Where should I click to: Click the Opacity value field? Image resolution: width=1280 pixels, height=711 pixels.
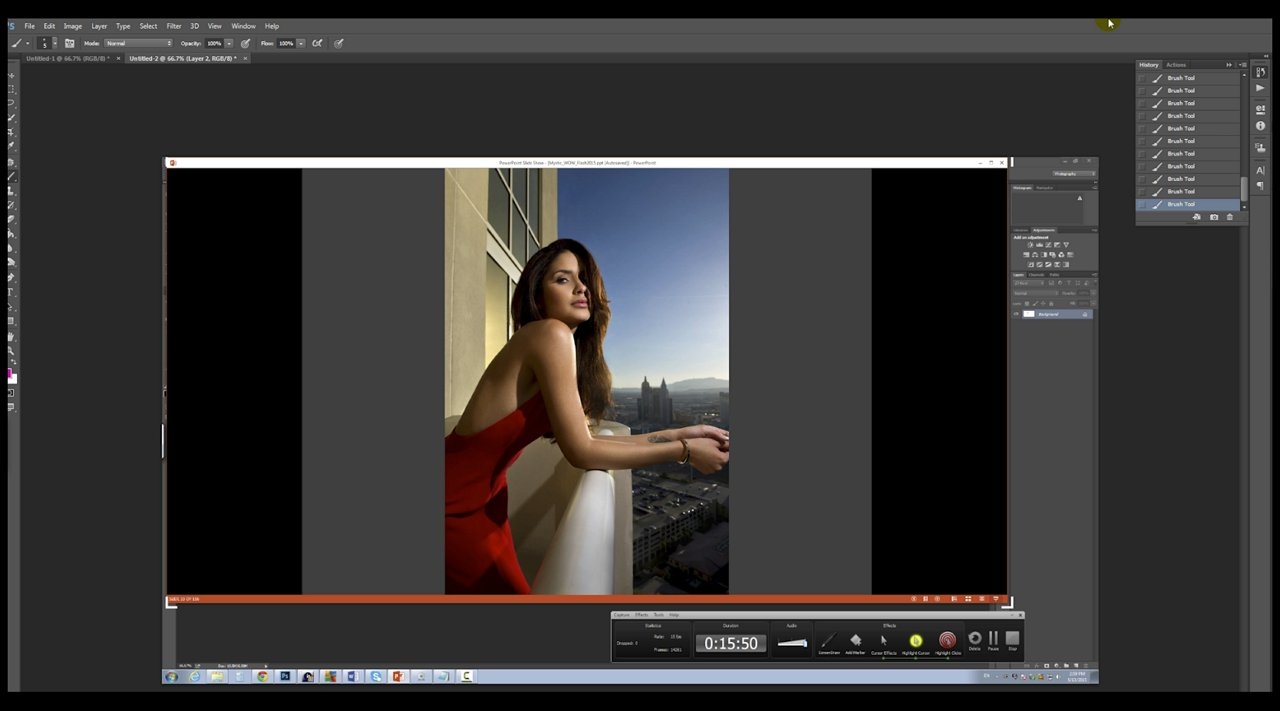pos(214,43)
